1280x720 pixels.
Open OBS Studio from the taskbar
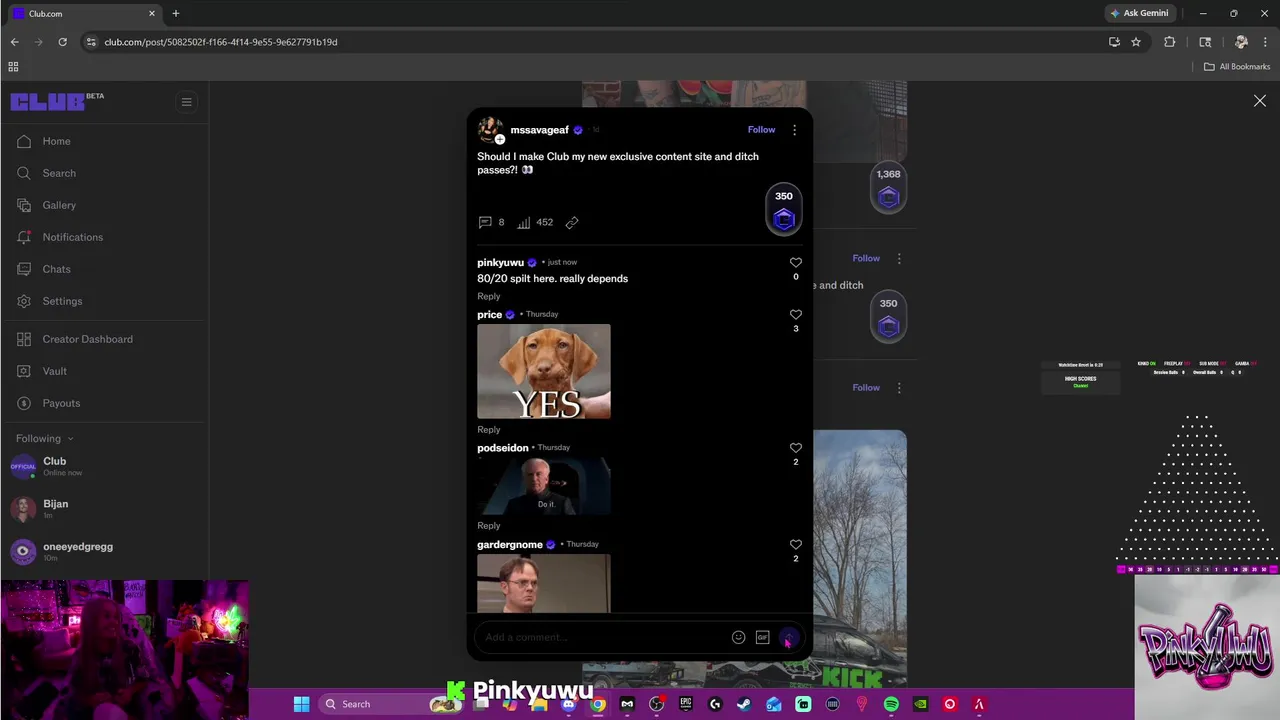tap(656, 704)
